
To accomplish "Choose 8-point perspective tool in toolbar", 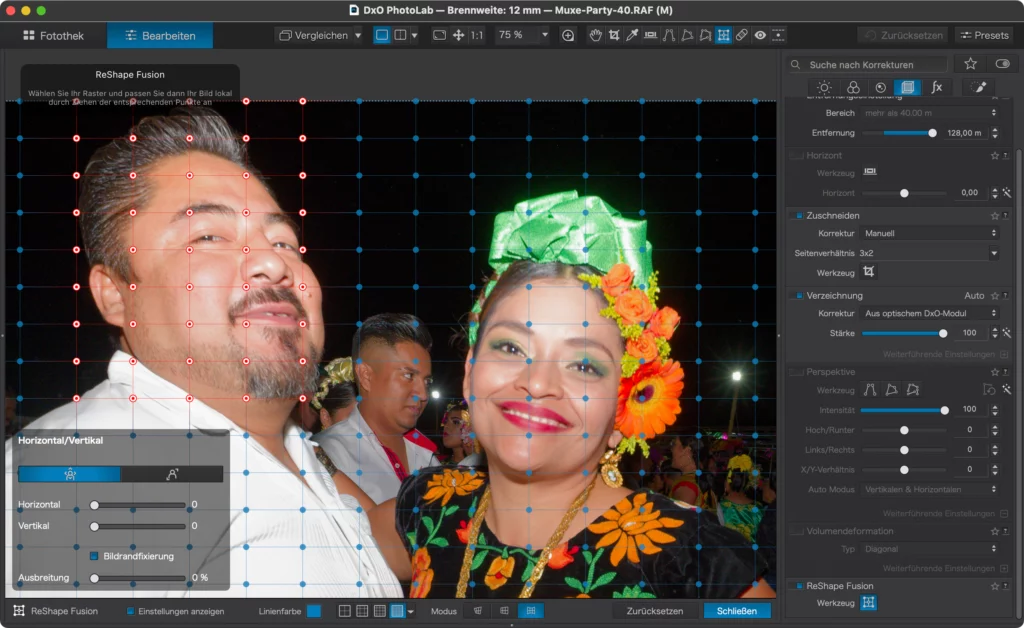I will 705,35.
